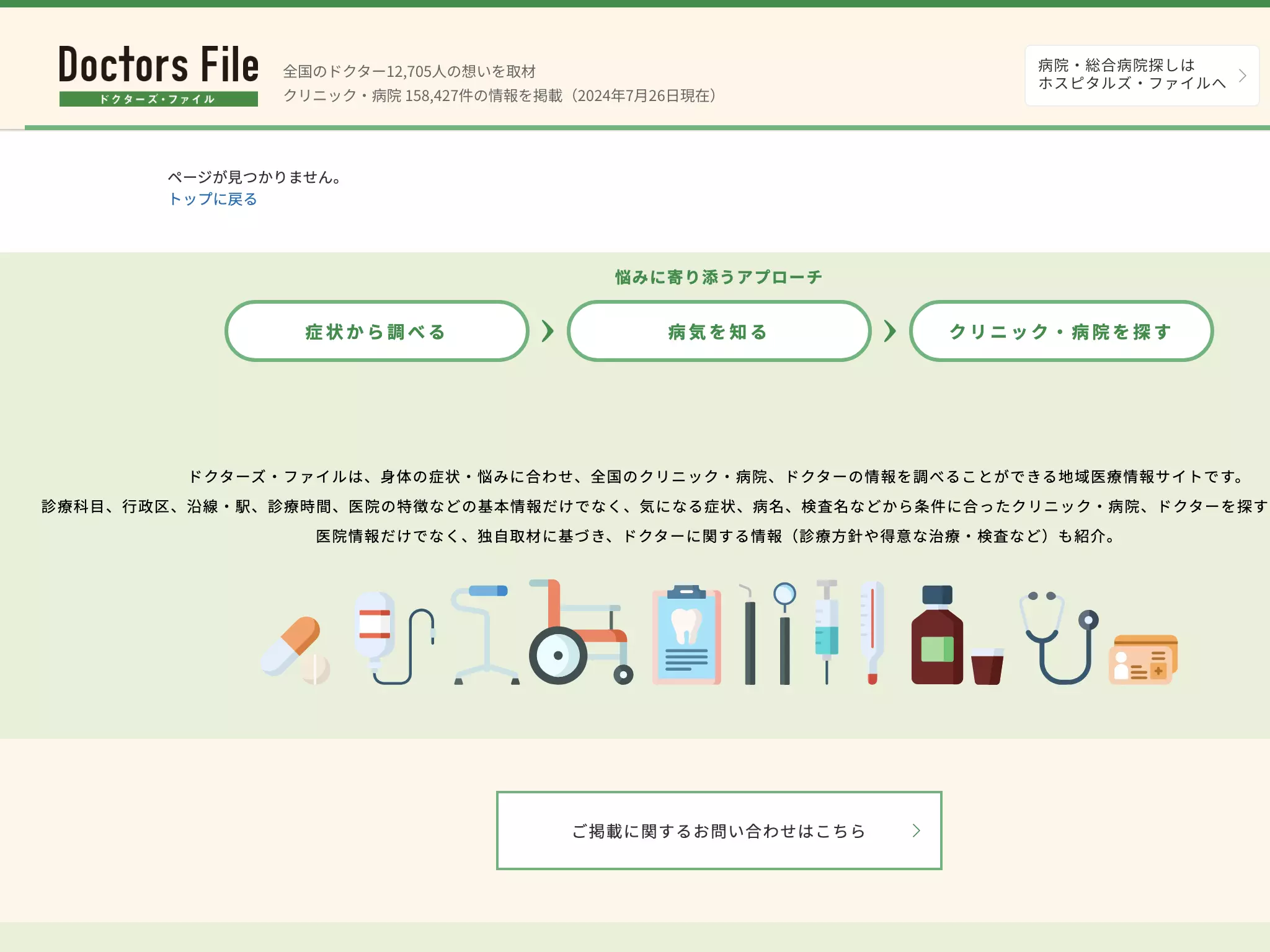
Task: Click the ページが見つかりません message
Action: pyautogui.click(x=254, y=177)
